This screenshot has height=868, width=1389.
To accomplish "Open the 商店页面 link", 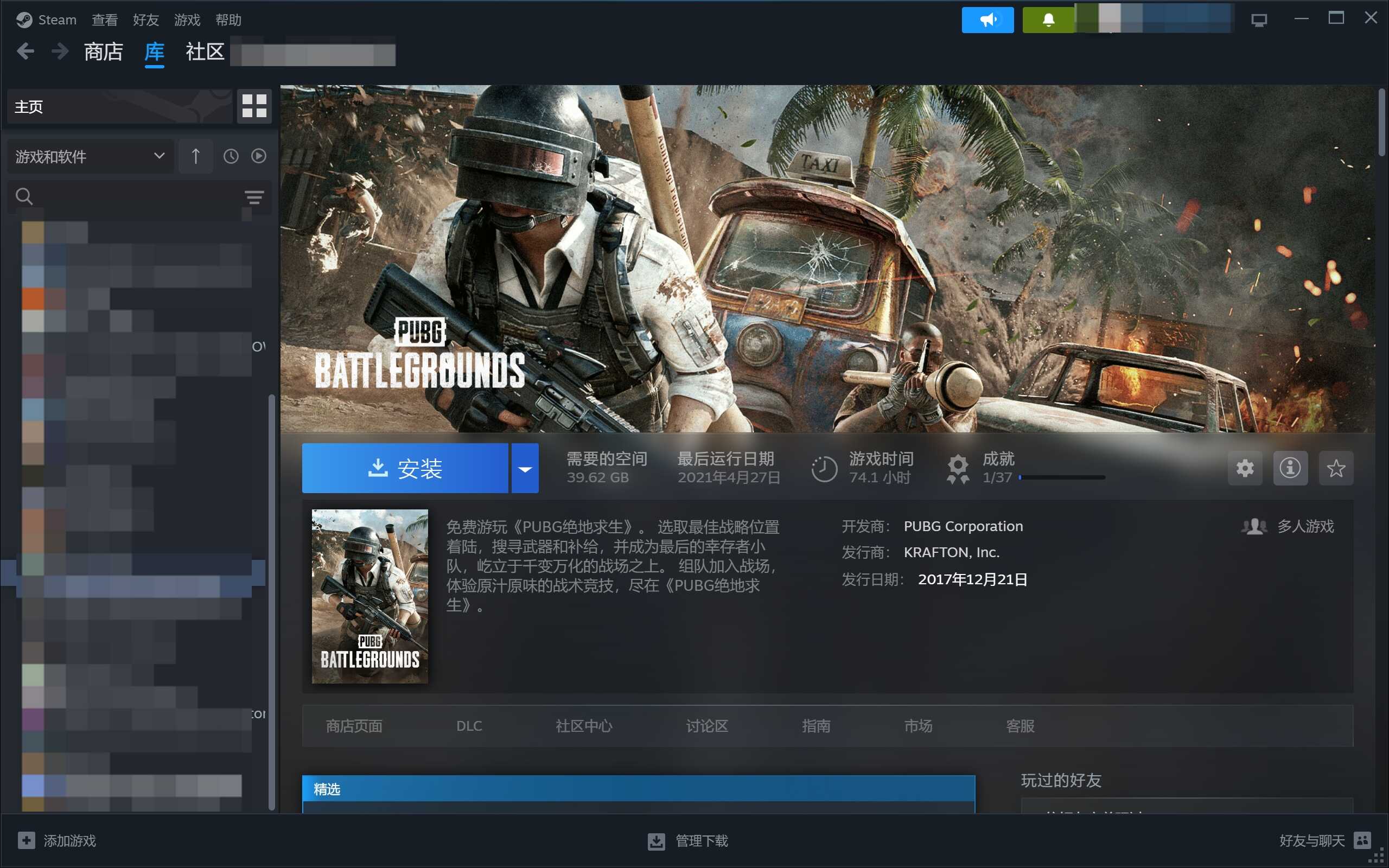I will [x=354, y=726].
